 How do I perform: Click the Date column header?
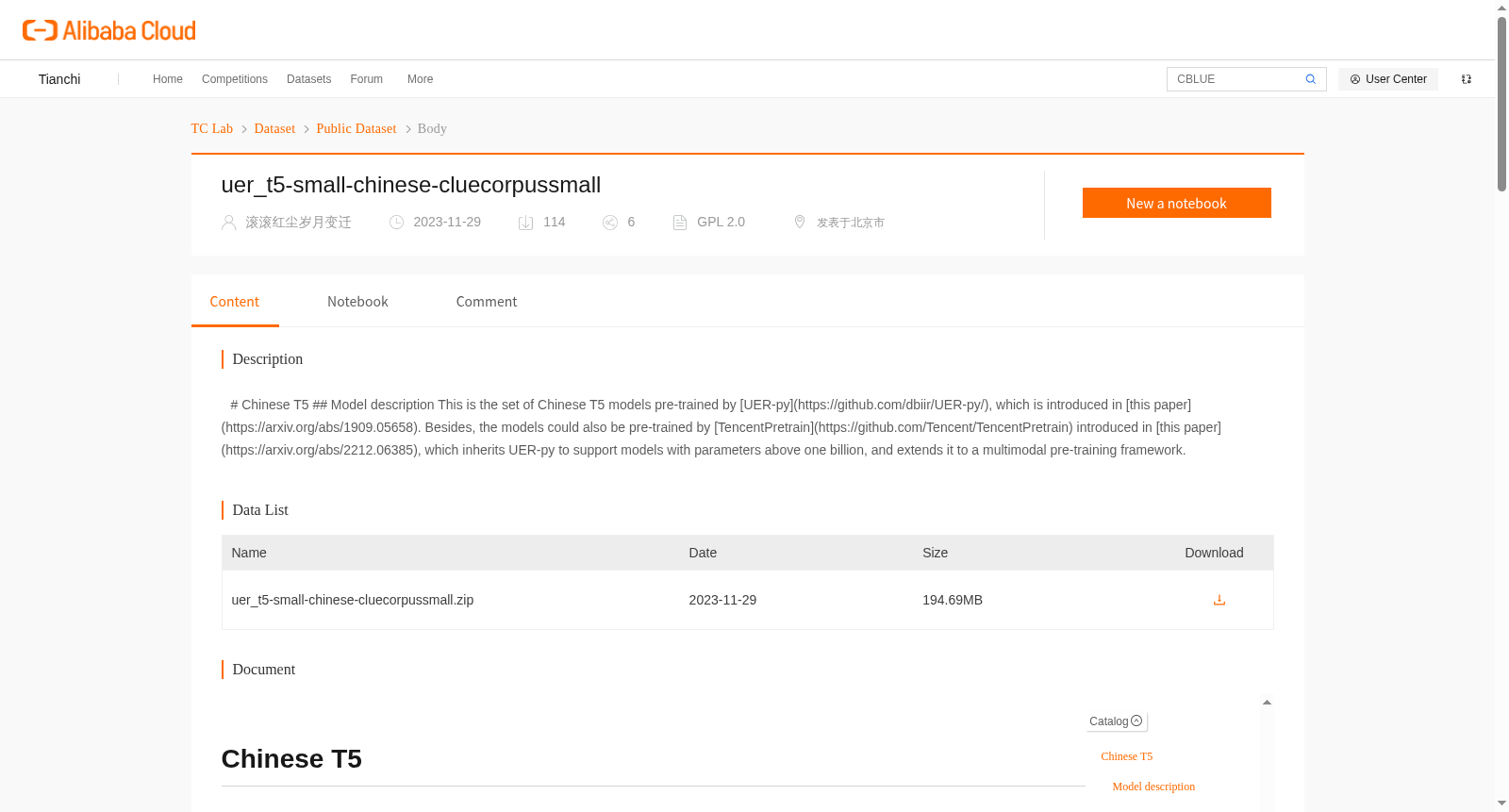703,553
